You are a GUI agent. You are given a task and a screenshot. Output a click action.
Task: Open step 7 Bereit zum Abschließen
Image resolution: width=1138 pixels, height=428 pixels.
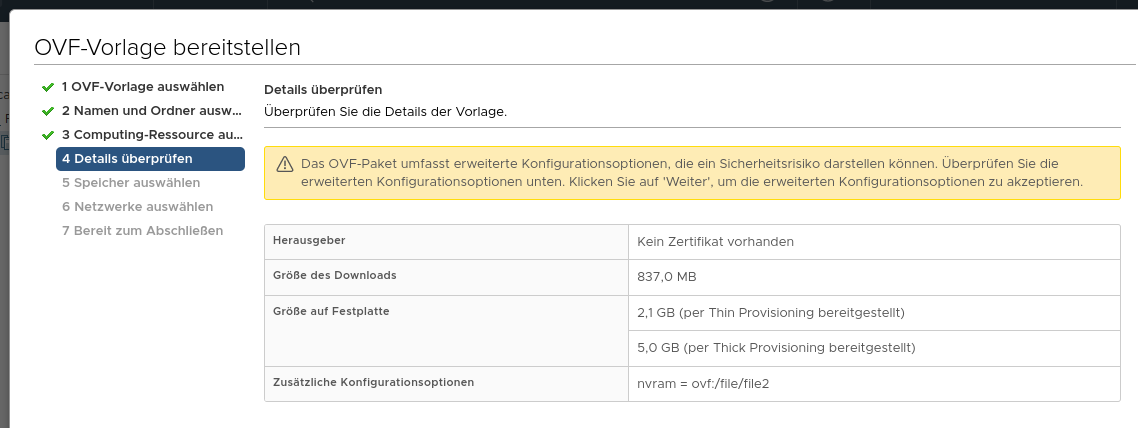[142, 231]
